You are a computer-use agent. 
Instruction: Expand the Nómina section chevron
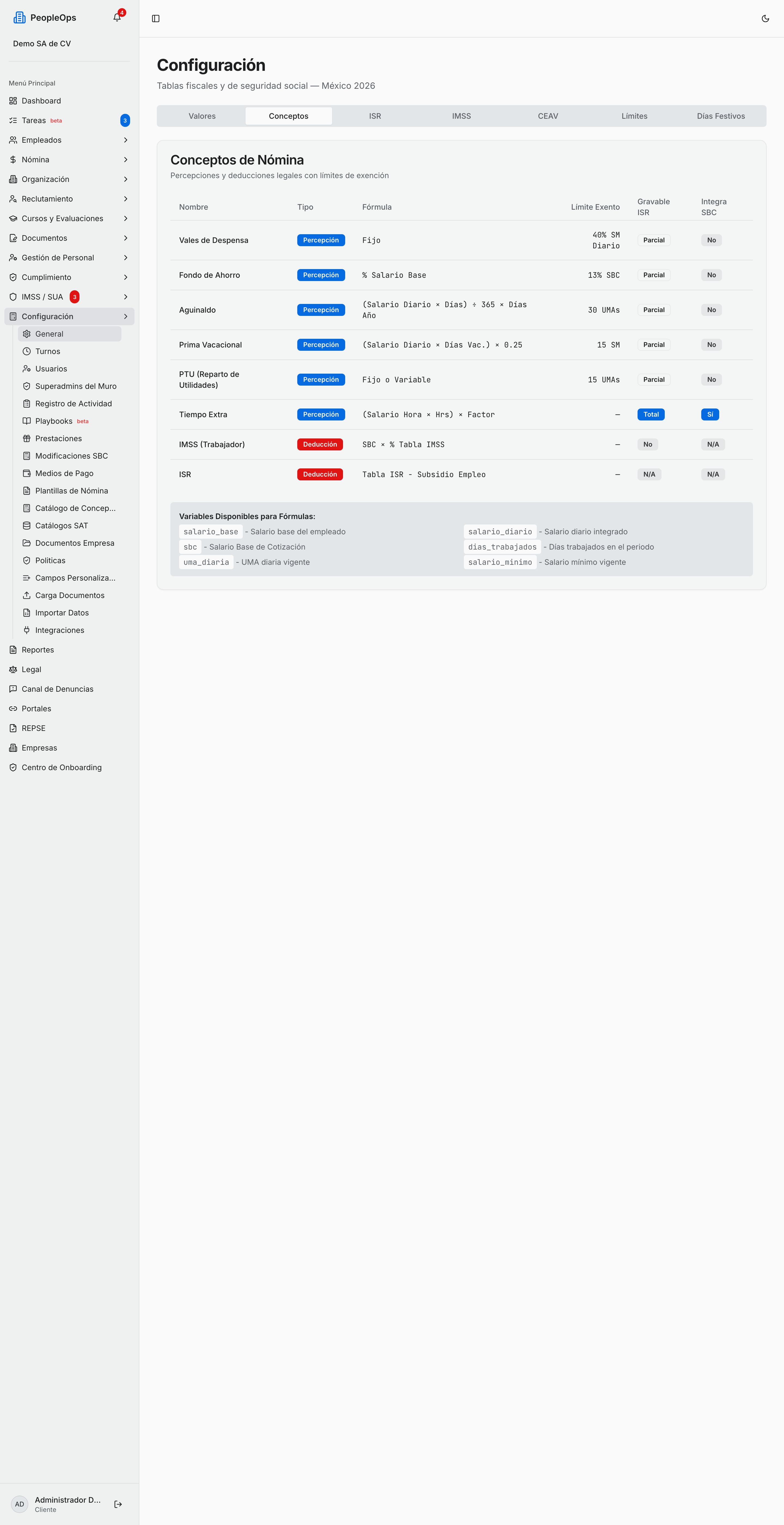point(125,159)
